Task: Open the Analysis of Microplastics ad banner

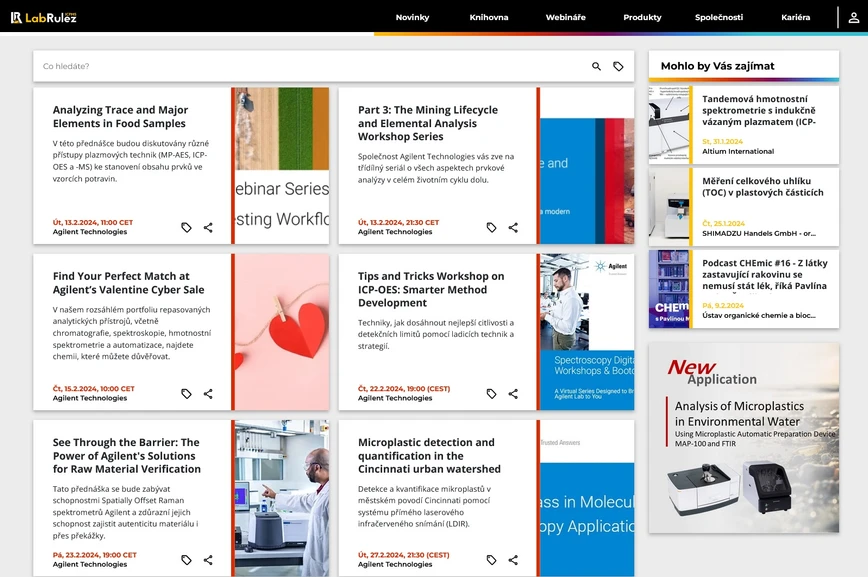Action: pos(743,437)
